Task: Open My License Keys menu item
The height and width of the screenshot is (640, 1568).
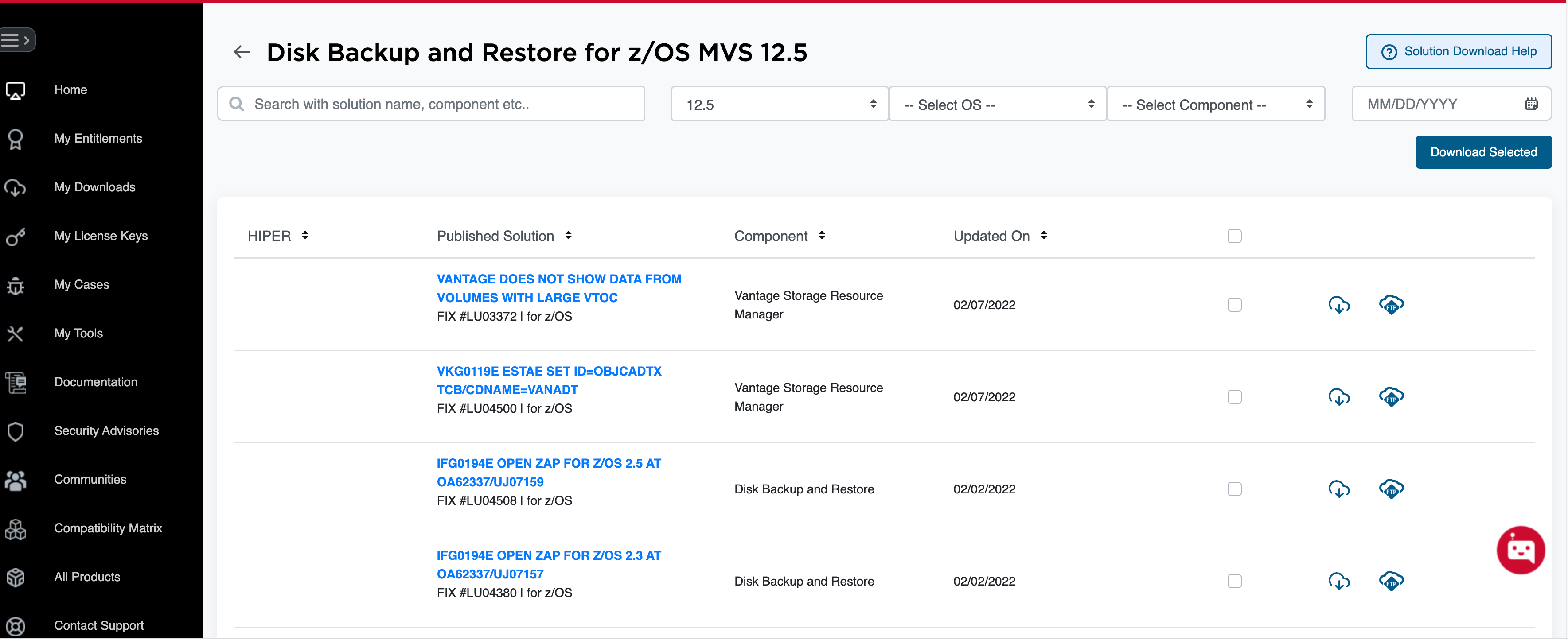Action: [101, 236]
